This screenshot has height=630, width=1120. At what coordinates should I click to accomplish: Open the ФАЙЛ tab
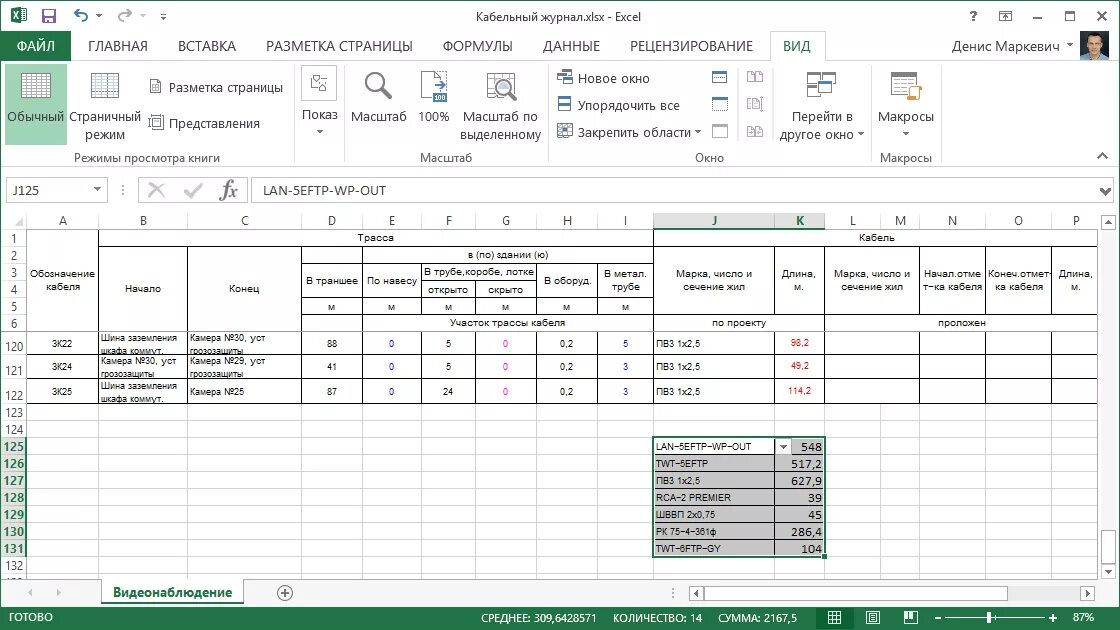coord(36,46)
